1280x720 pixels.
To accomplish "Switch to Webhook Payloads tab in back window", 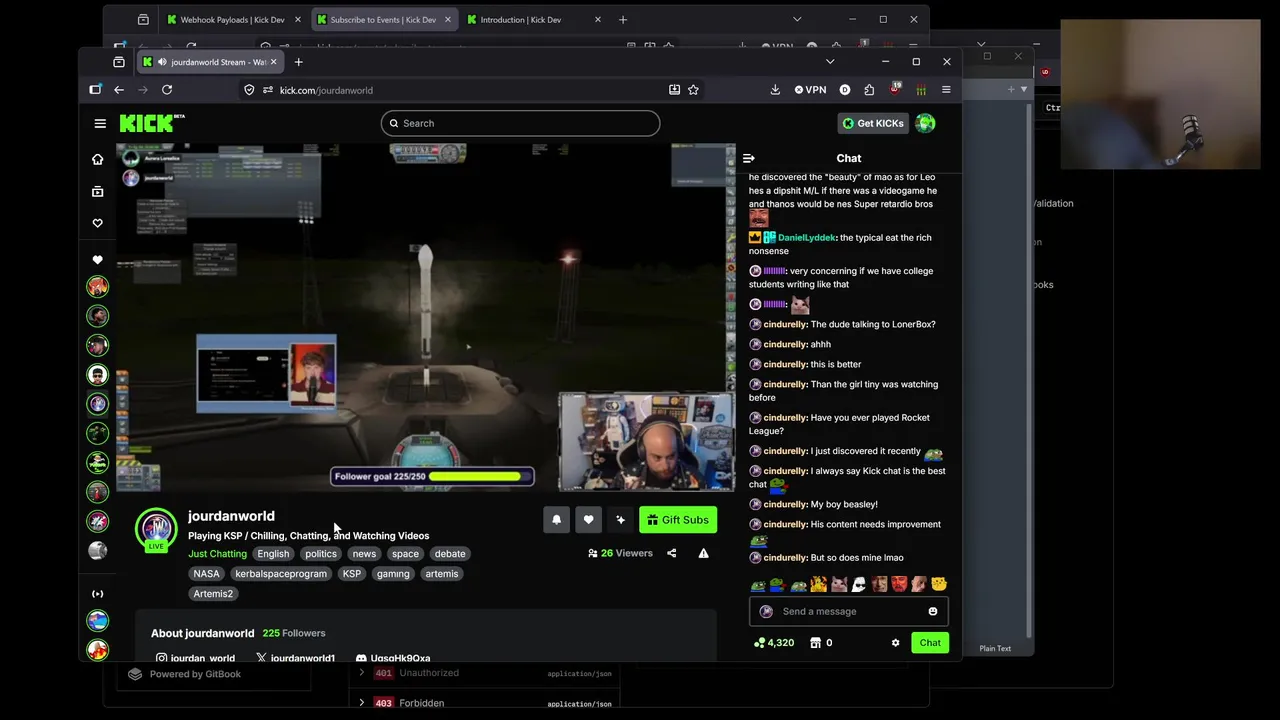I will click(x=234, y=20).
